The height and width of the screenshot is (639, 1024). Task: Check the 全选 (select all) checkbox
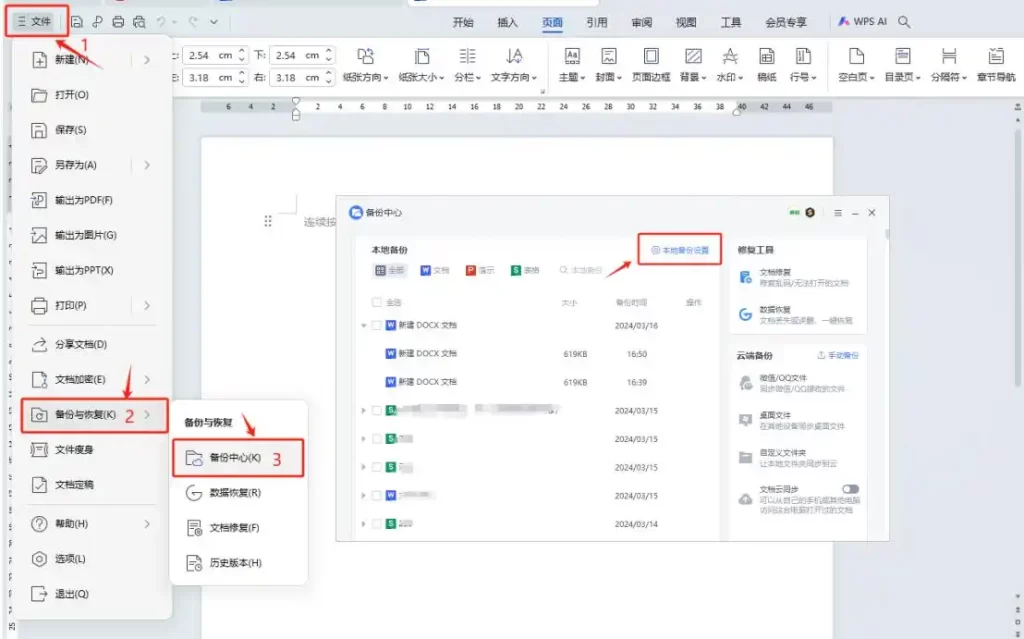(x=376, y=302)
